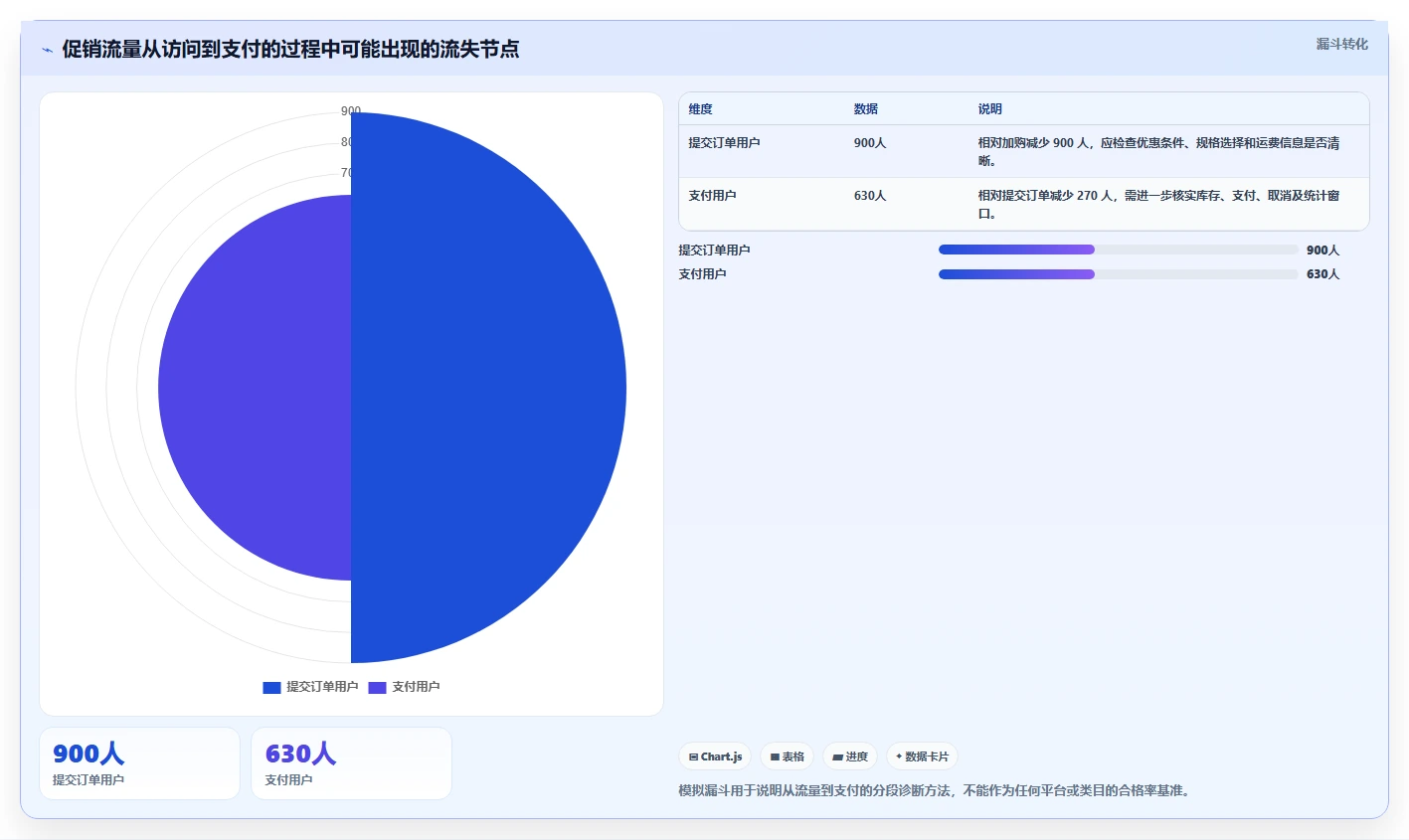Click the 数据卡片 tag
This screenshot has height=840, width=1409.
coord(922,756)
